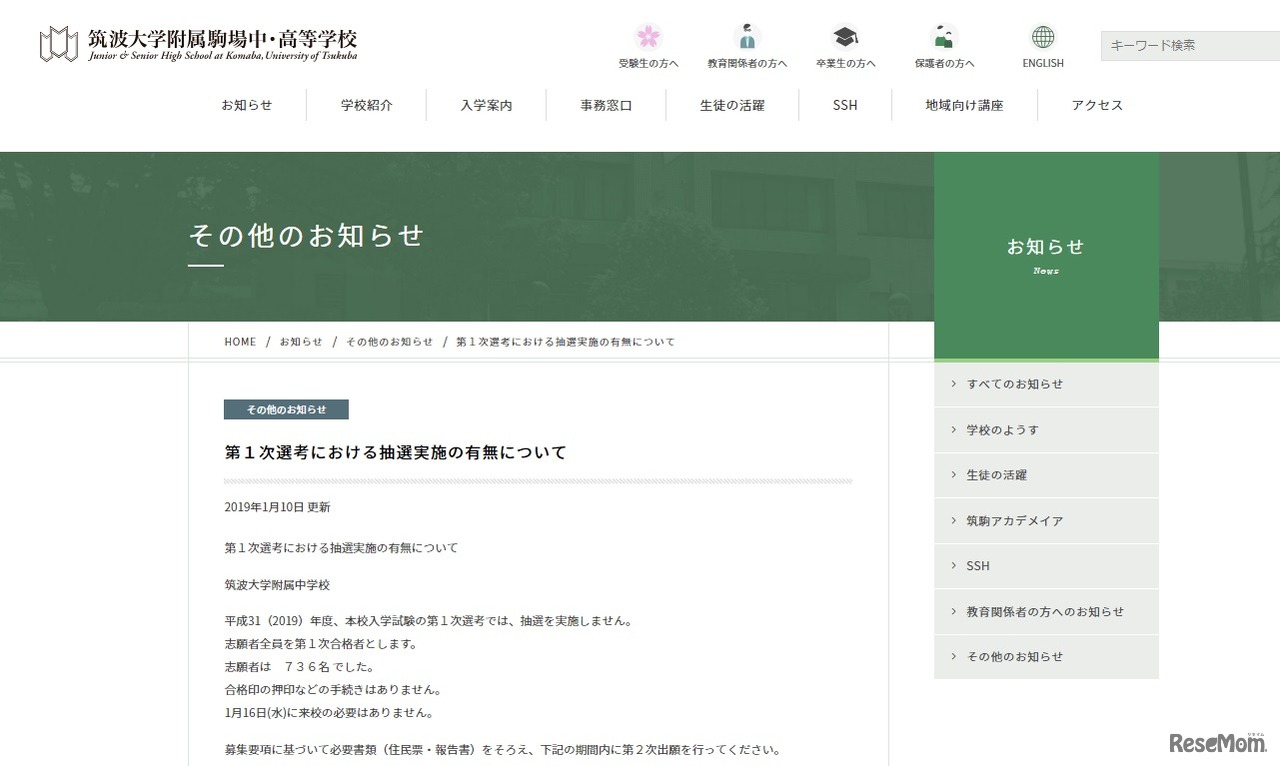Open the 学校紹介 menu item
The width and height of the screenshot is (1280, 766).
[366, 105]
